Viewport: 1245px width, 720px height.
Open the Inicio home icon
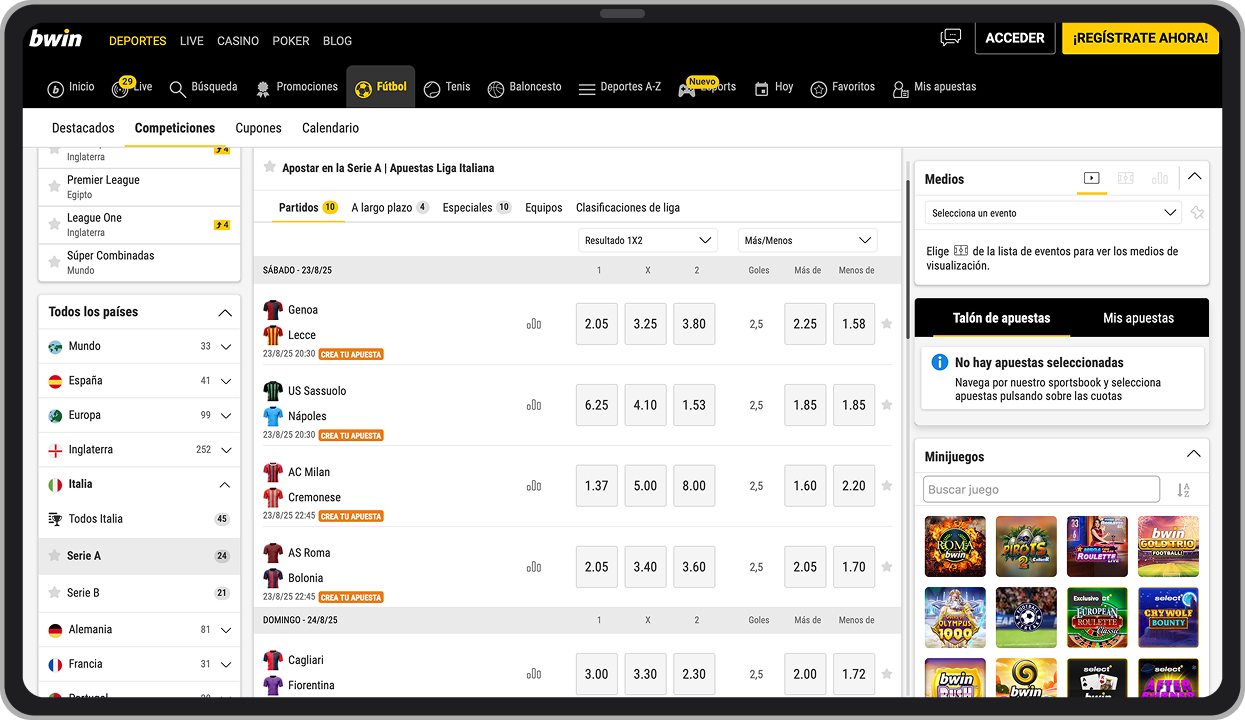pyautogui.click(x=70, y=88)
